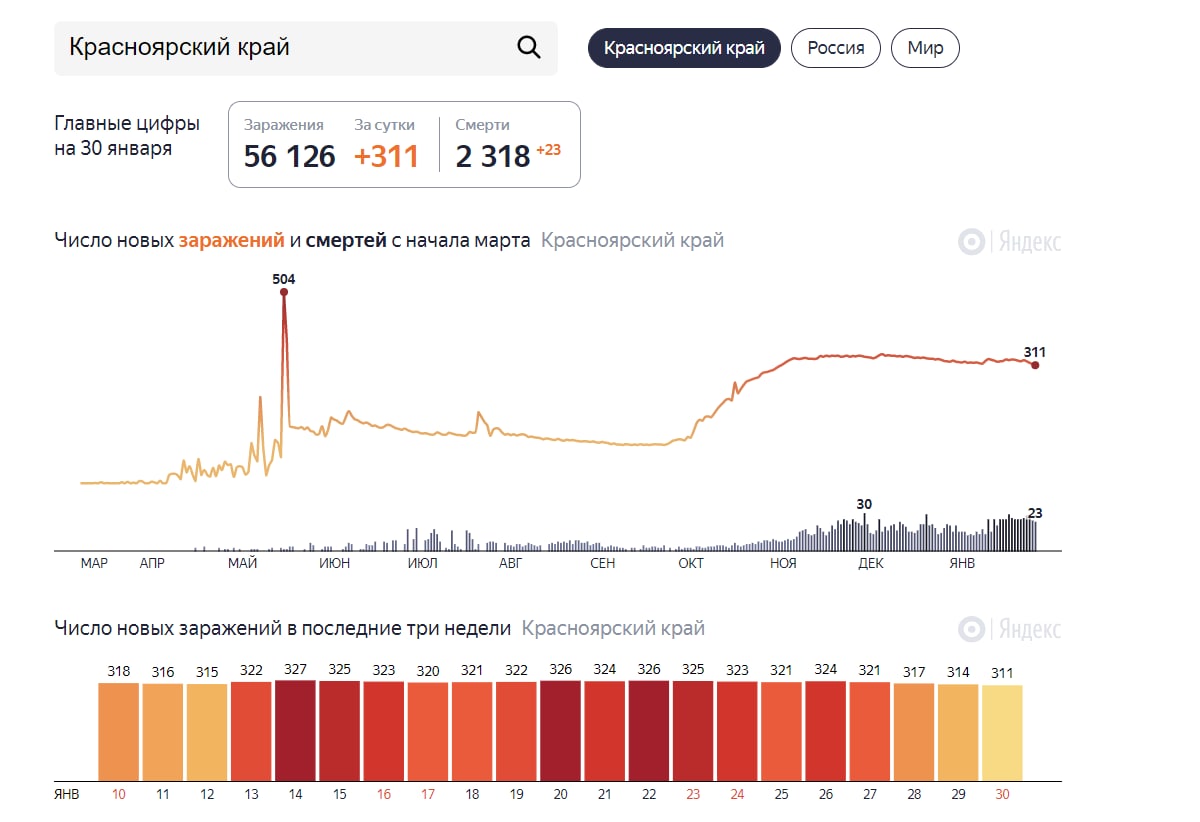Click the January 26 bar showing 324
Screen dimensions: 1200x822
[826, 731]
